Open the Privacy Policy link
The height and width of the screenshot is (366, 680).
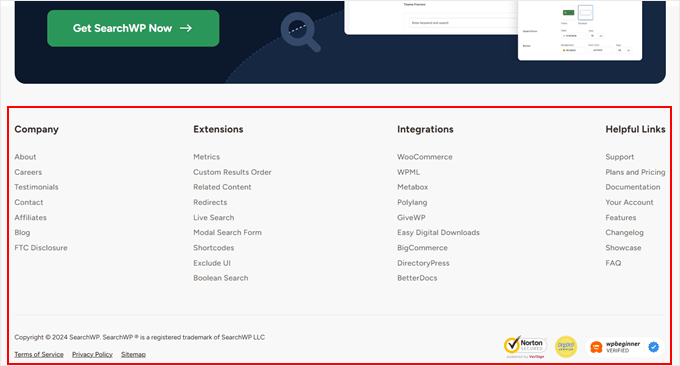[92, 354]
